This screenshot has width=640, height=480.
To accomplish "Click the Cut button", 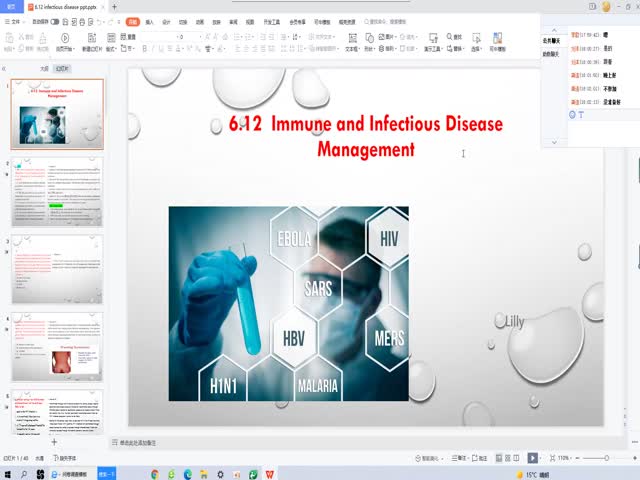I will tap(26, 37).
